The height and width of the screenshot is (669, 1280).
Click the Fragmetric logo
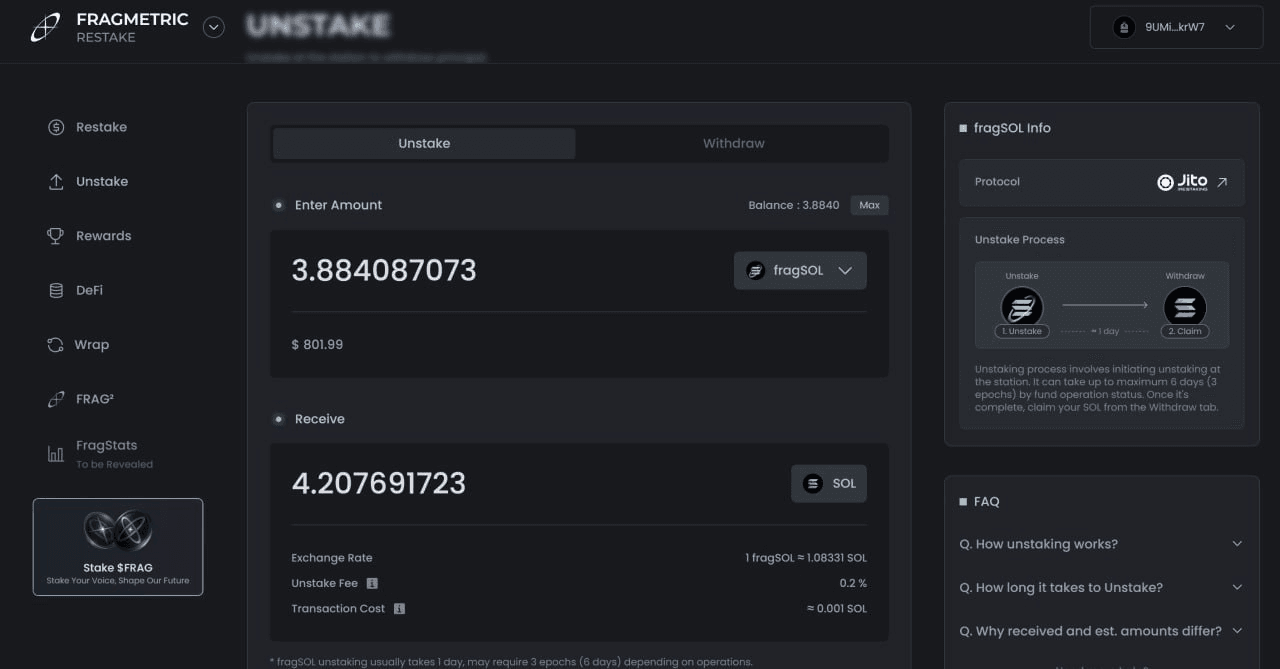pyautogui.click(x=44, y=27)
